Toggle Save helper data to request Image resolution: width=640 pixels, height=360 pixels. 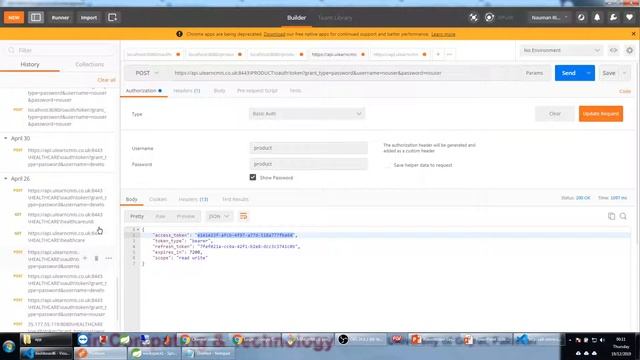point(387,165)
